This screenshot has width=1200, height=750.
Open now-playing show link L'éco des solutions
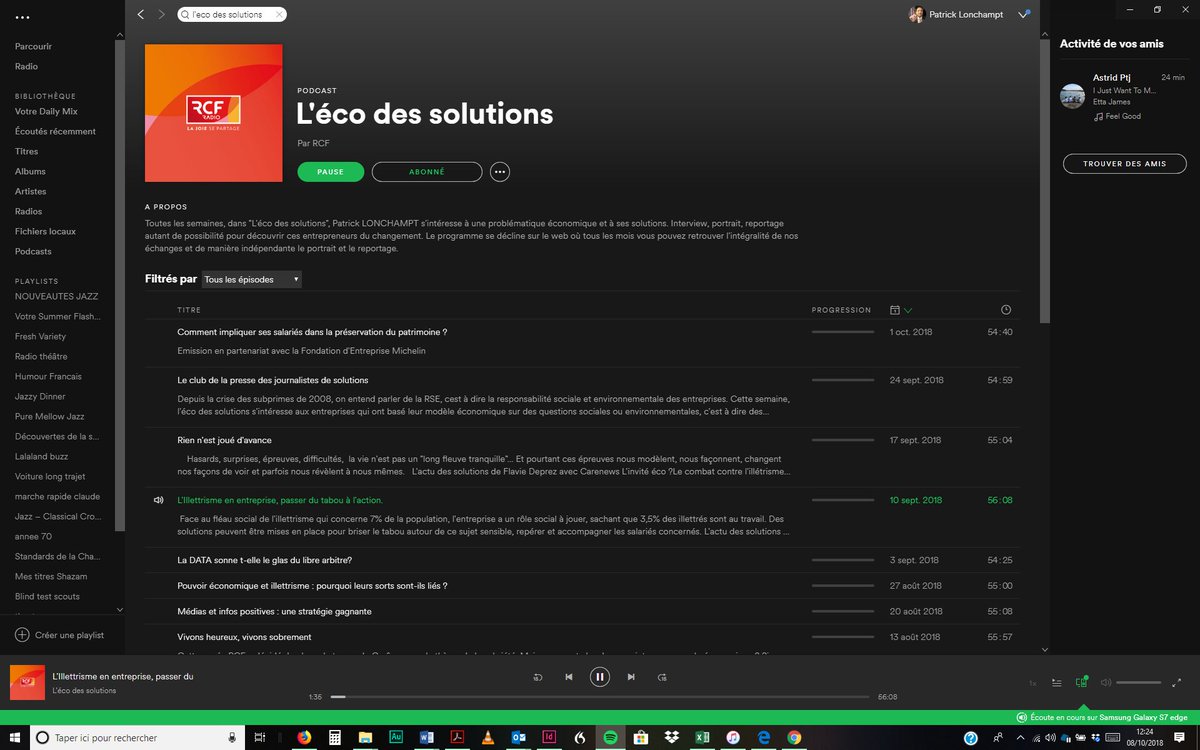coord(84,691)
